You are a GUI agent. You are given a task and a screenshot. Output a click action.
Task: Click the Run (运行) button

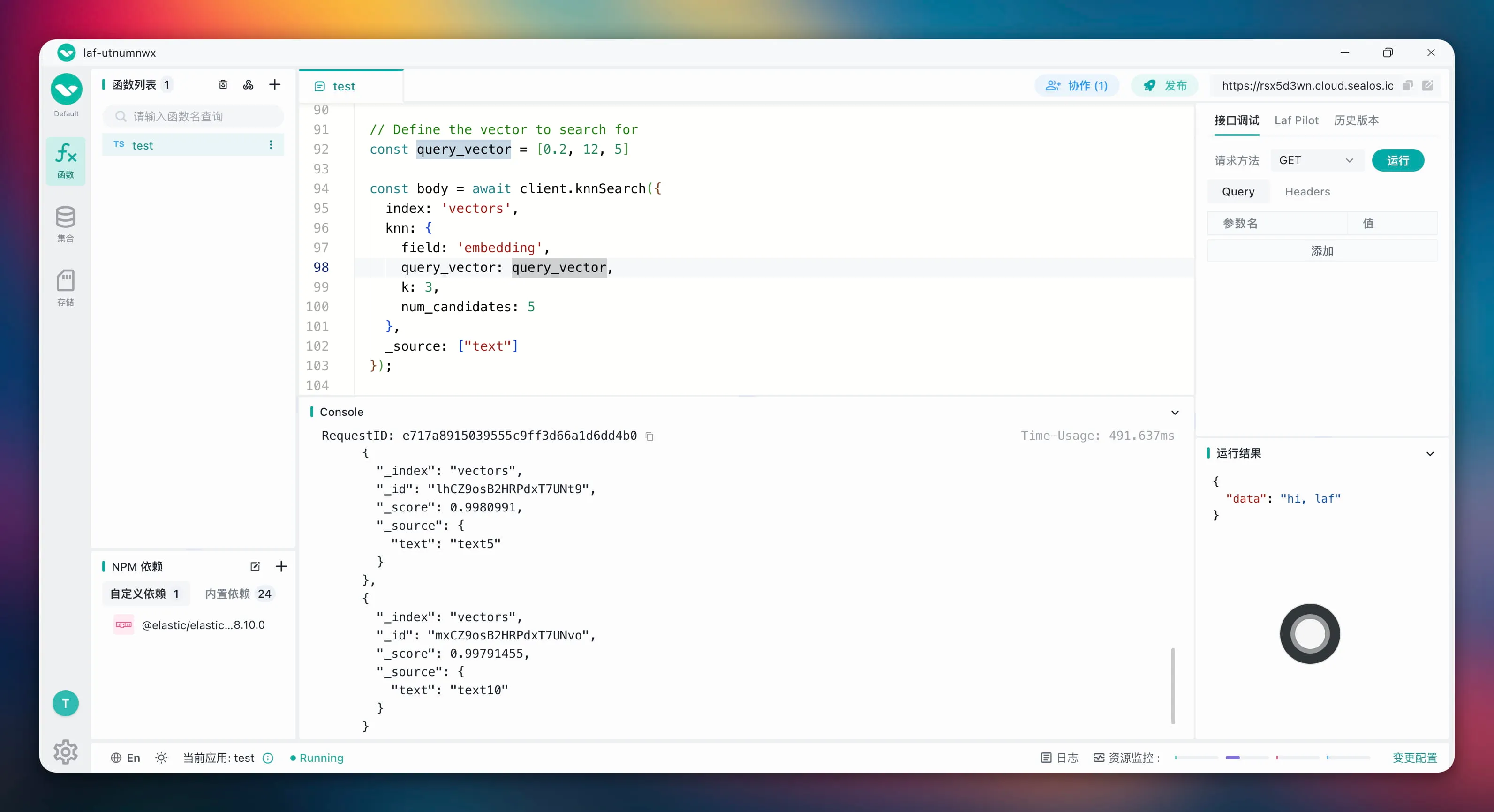coord(1398,160)
